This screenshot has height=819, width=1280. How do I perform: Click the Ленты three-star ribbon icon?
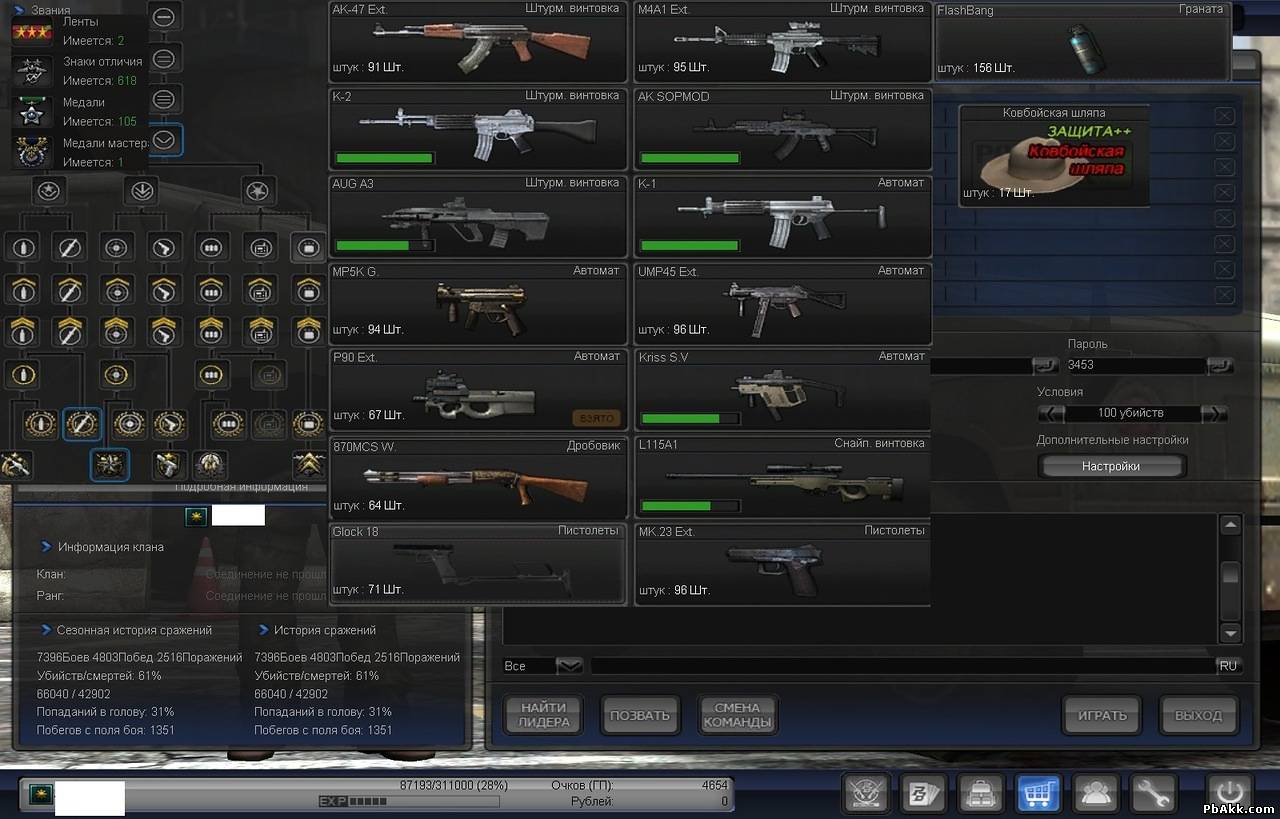(32, 31)
